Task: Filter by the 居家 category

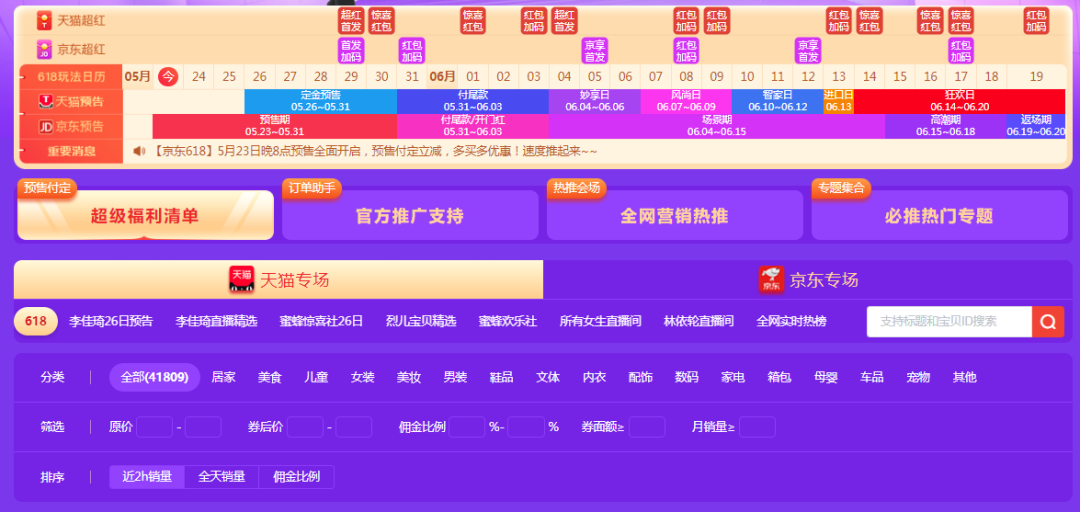Action: (x=224, y=378)
